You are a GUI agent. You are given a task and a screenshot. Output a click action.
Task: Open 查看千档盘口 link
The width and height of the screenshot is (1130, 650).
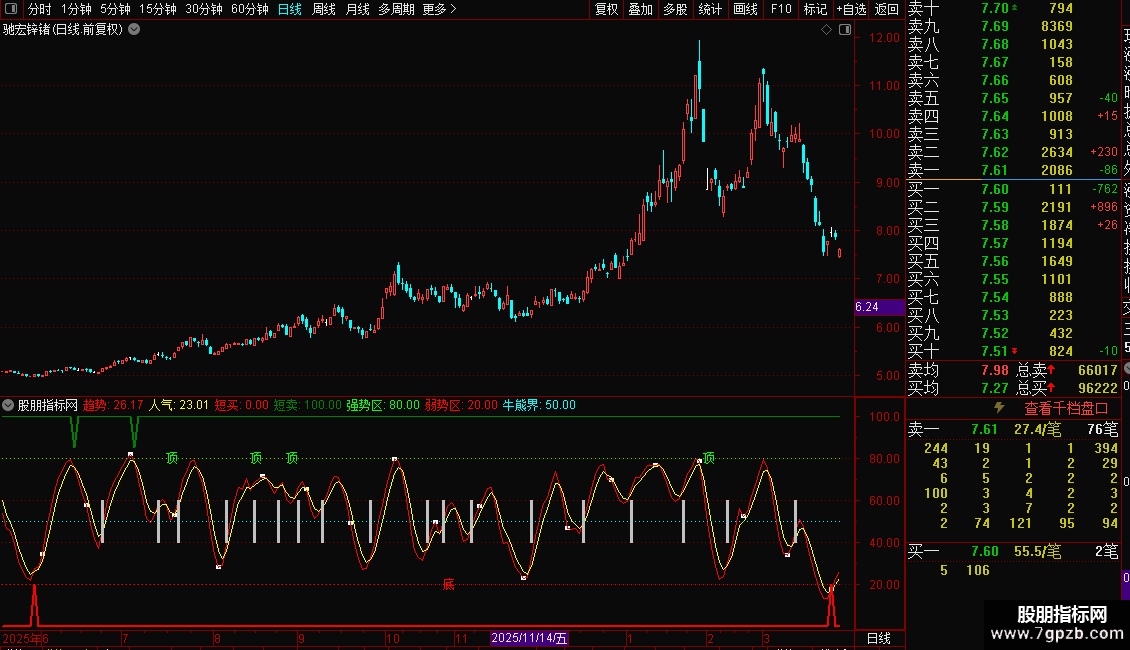click(1066, 408)
